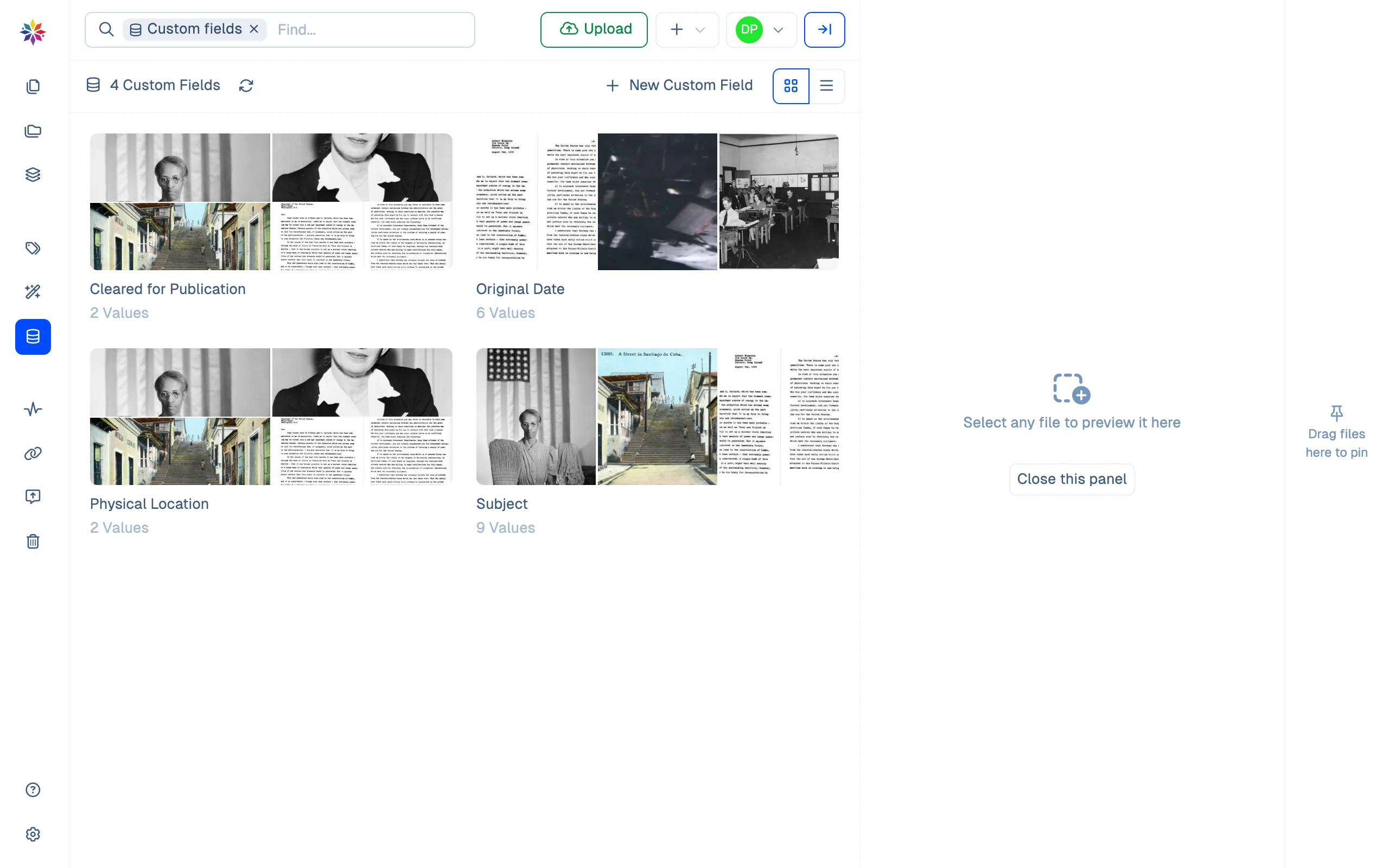Open the stacked layers icon in sidebar
1389x868 pixels.
[x=33, y=175]
